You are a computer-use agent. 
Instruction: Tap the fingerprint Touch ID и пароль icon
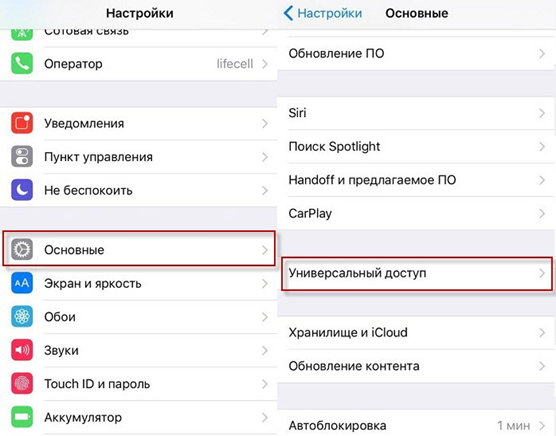[22, 384]
